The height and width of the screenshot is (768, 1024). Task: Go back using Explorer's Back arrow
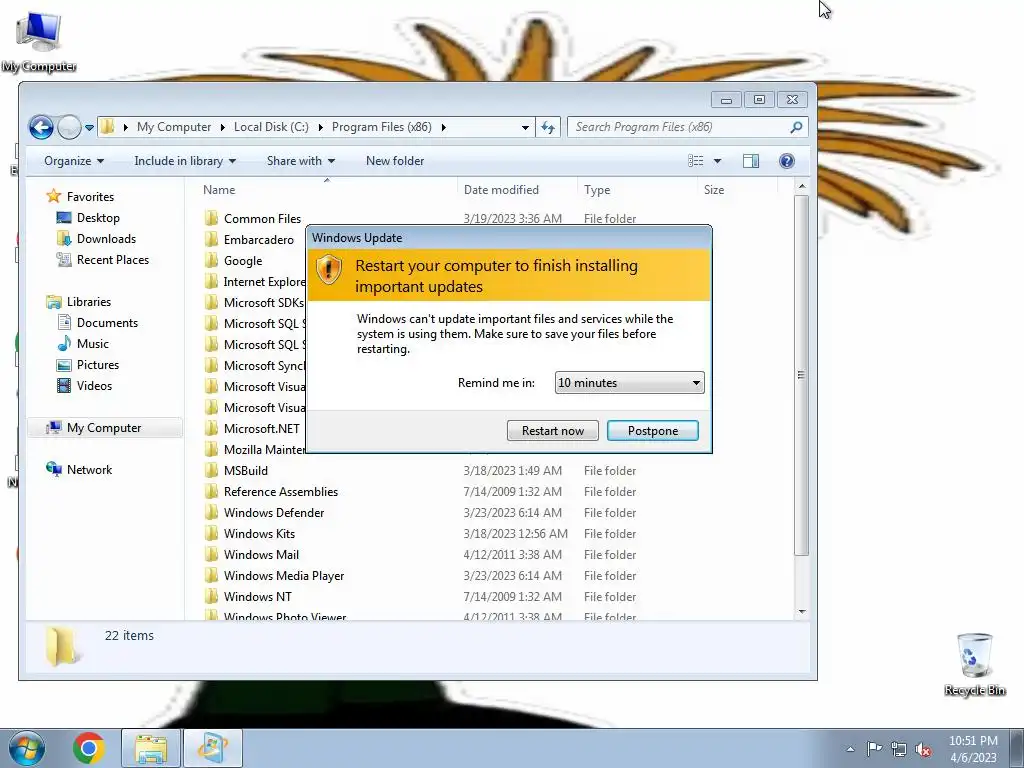(41, 127)
